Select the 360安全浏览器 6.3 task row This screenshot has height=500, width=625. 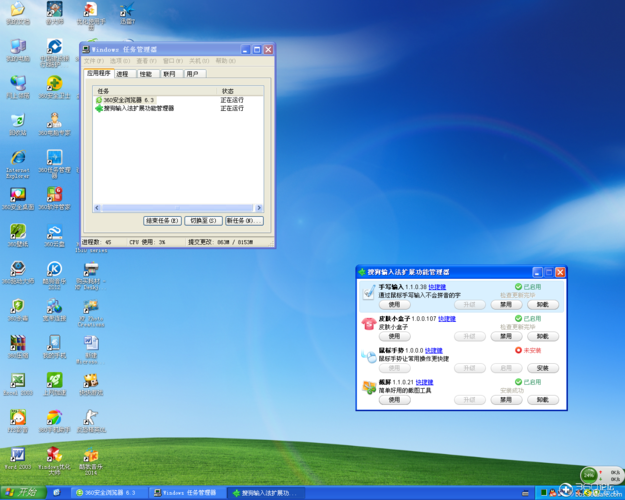click(178, 100)
